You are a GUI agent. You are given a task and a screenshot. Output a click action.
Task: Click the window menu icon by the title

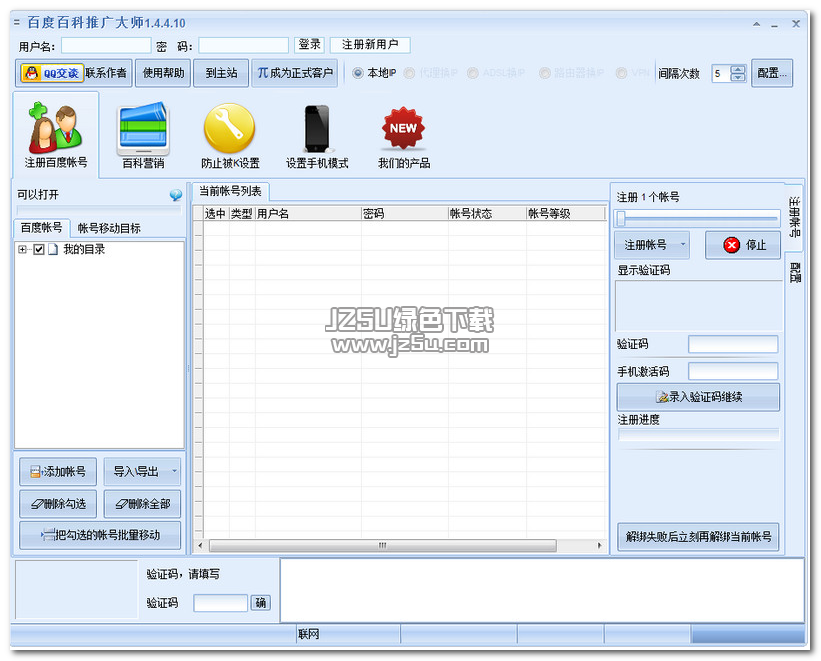[x=17, y=23]
